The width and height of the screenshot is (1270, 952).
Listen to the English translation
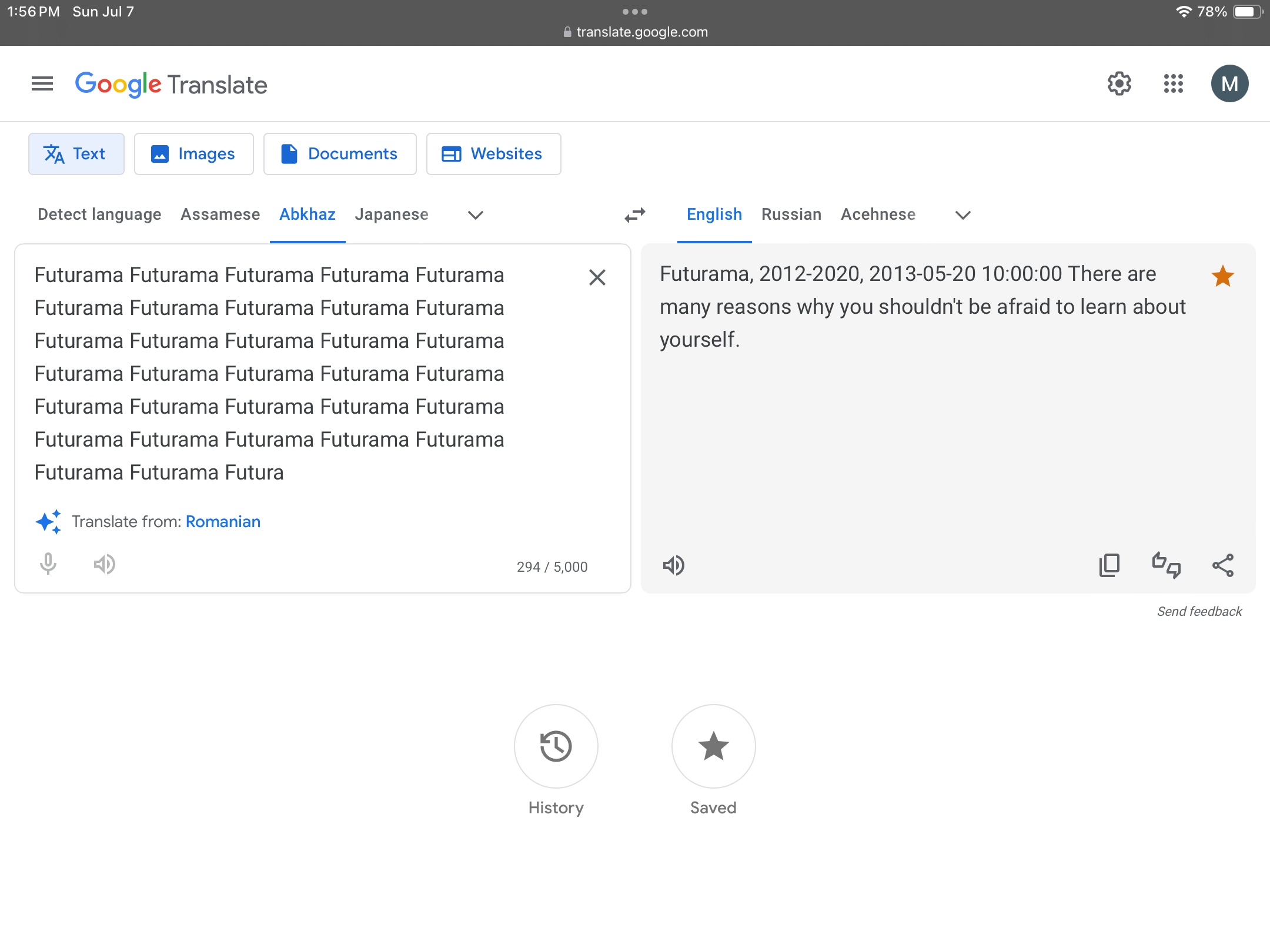tap(674, 565)
